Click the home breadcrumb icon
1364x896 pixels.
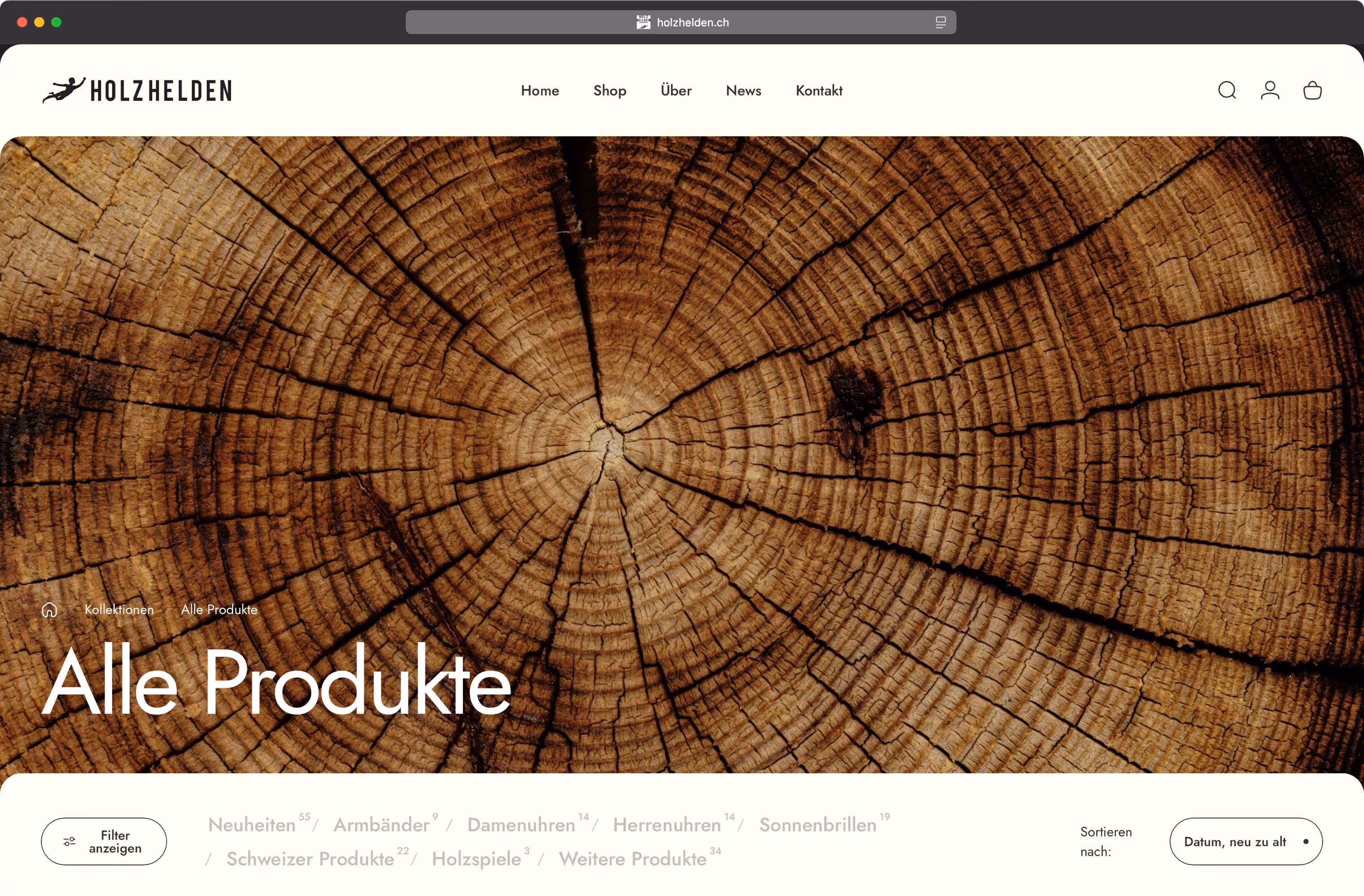point(49,609)
